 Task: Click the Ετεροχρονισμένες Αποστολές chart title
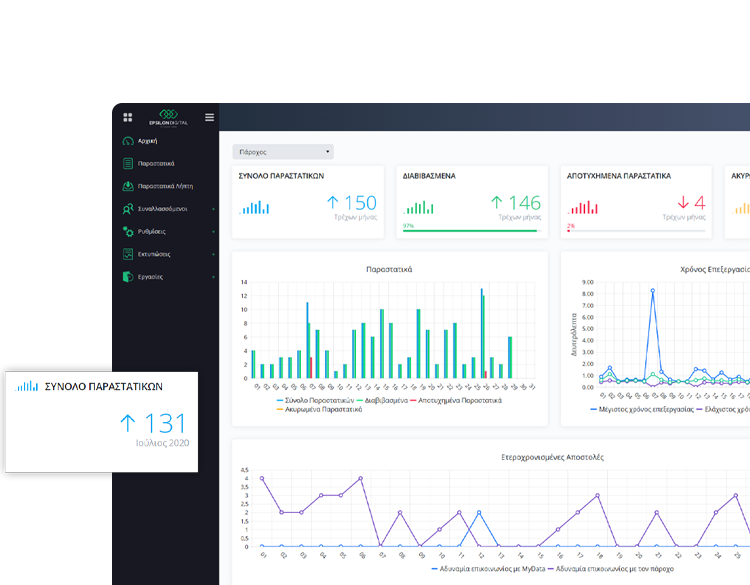tap(552, 457)
